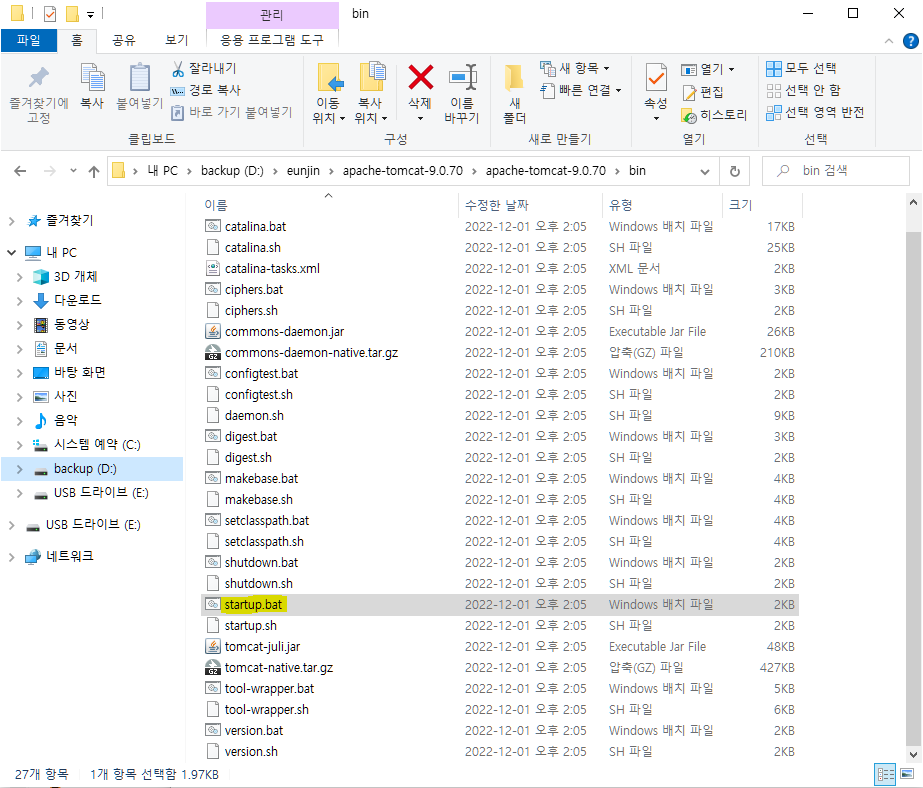Open 새 항목 dropdown
The image size is (923, 788).
tap(575, 68)
